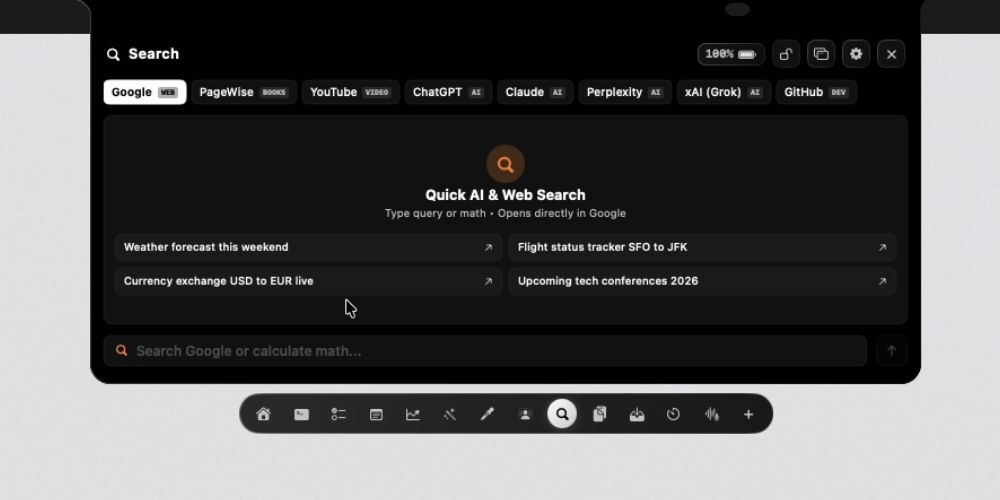Viewport: 1000px width, 500px height.
Task: Click the arrow on Flight status suggestion
Action: 883,247
